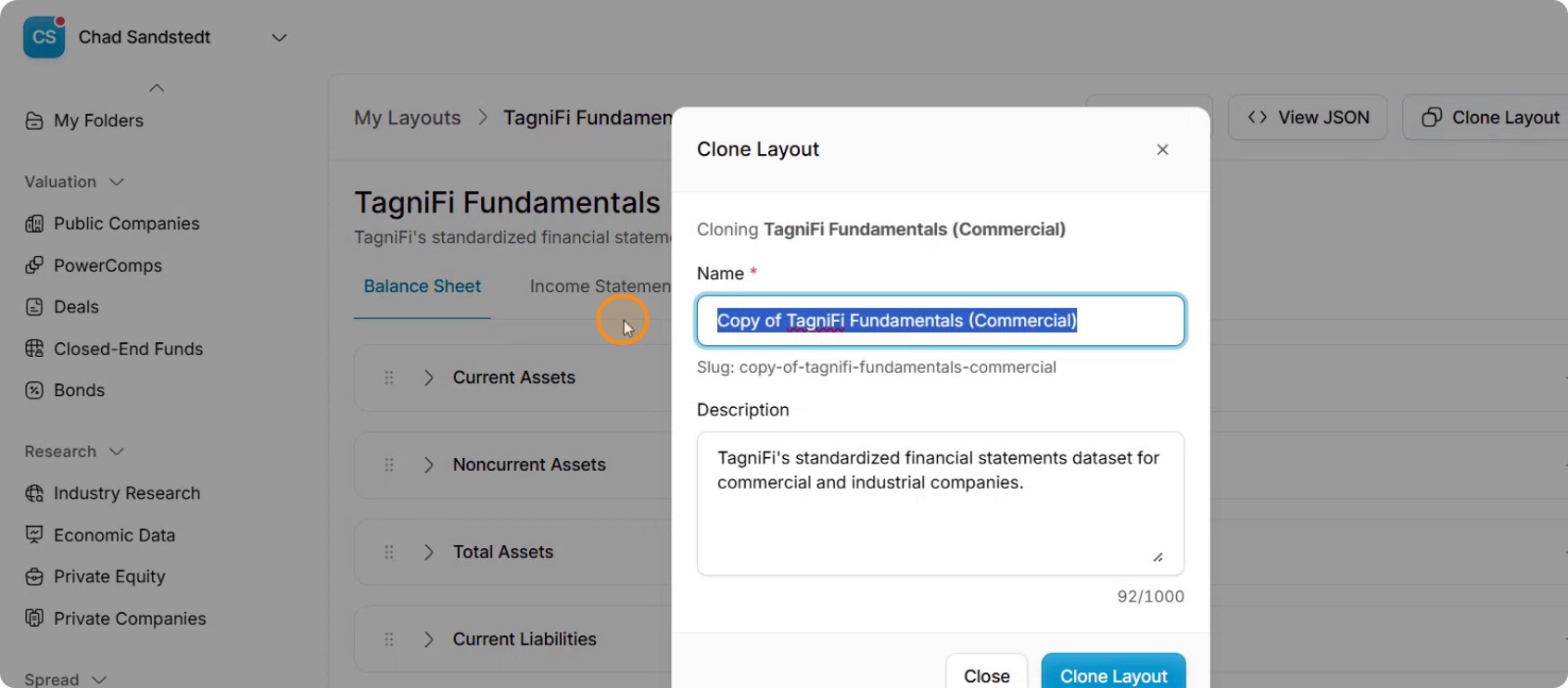The image size is (1568, 688).
Task: Click the CS user avatar
Action: pyautogui.click(x=44, y=37)
